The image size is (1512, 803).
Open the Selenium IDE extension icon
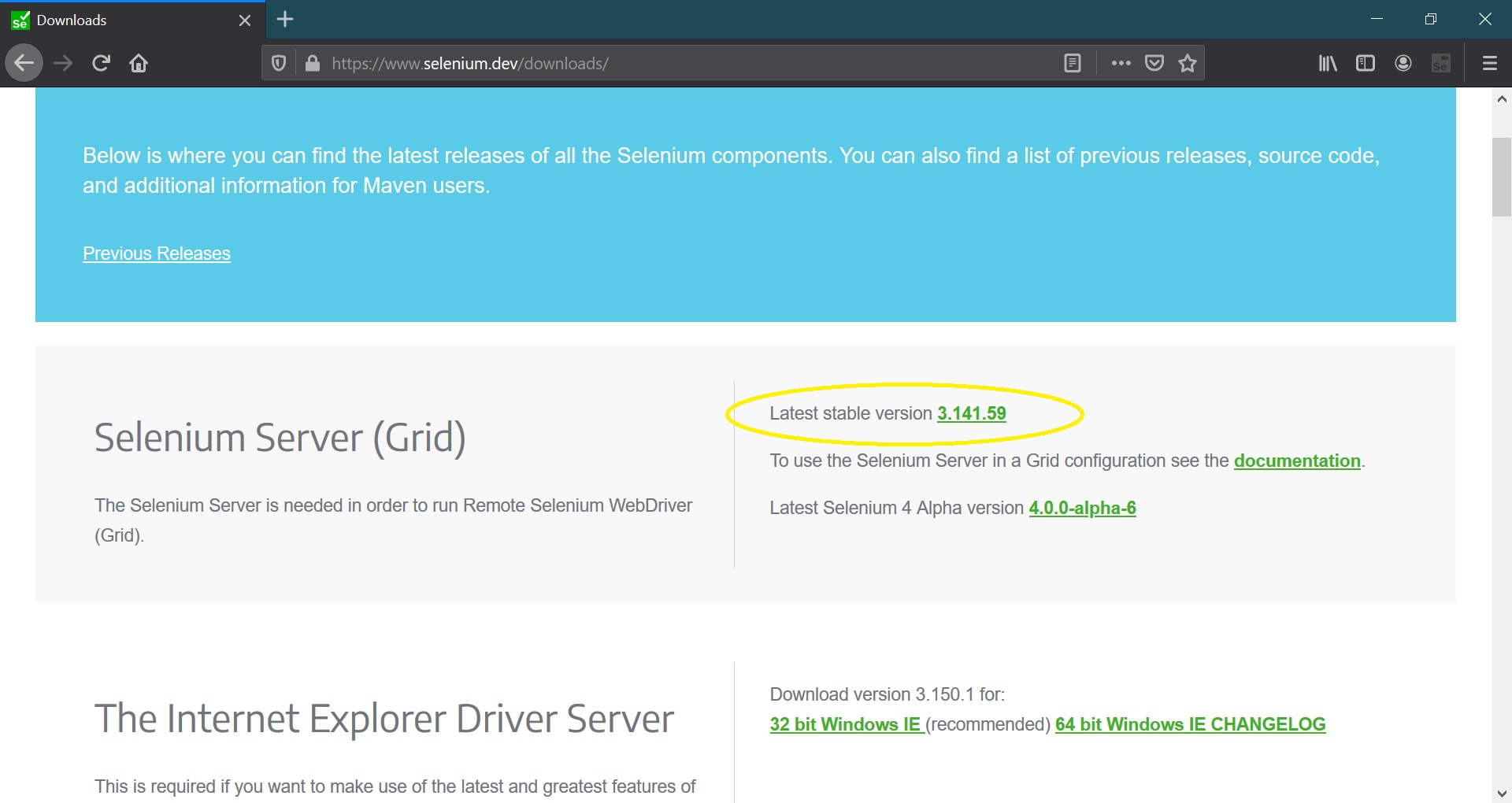point(1441,63)
